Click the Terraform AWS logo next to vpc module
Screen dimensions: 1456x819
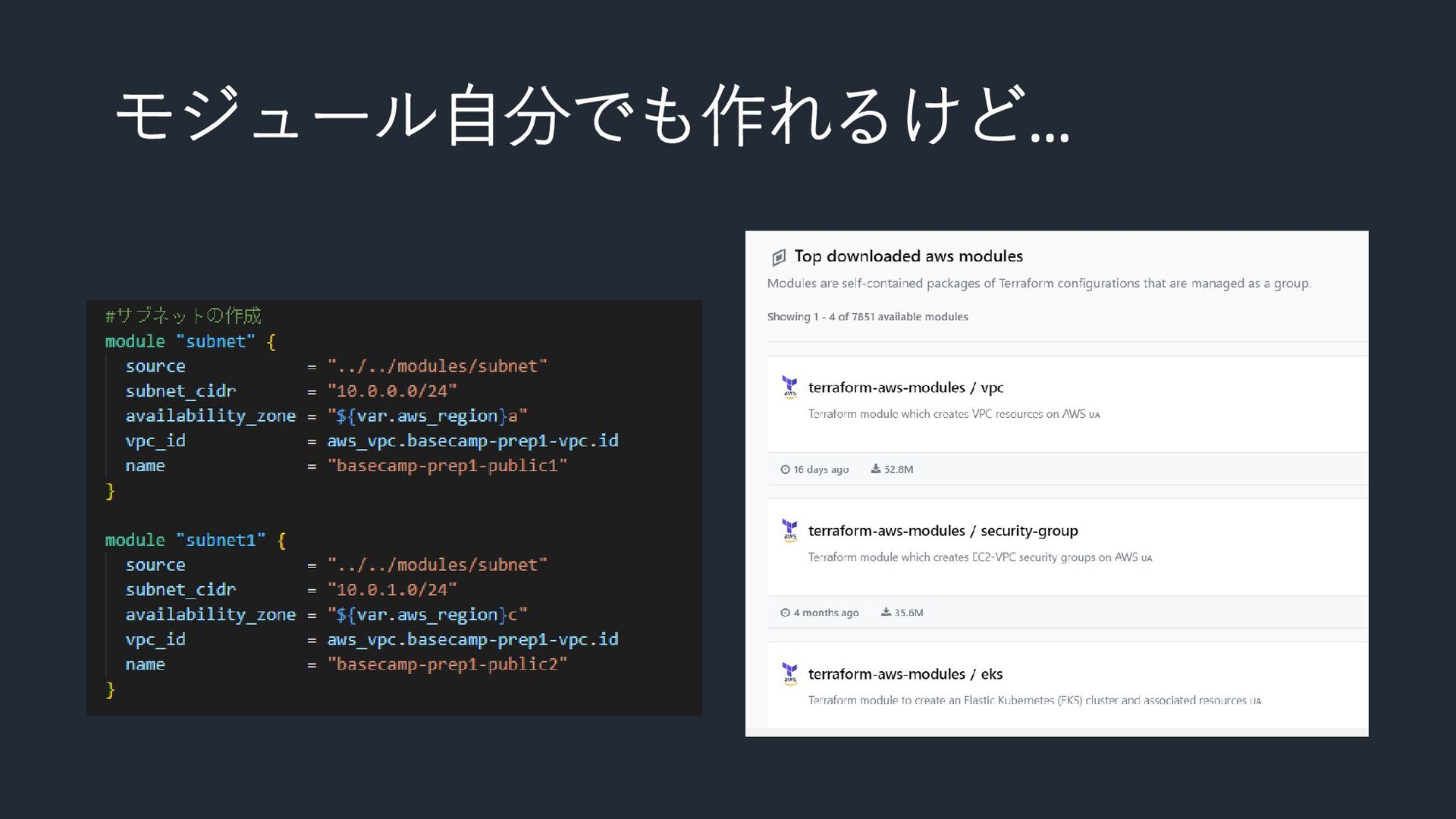tap(789, 387)
